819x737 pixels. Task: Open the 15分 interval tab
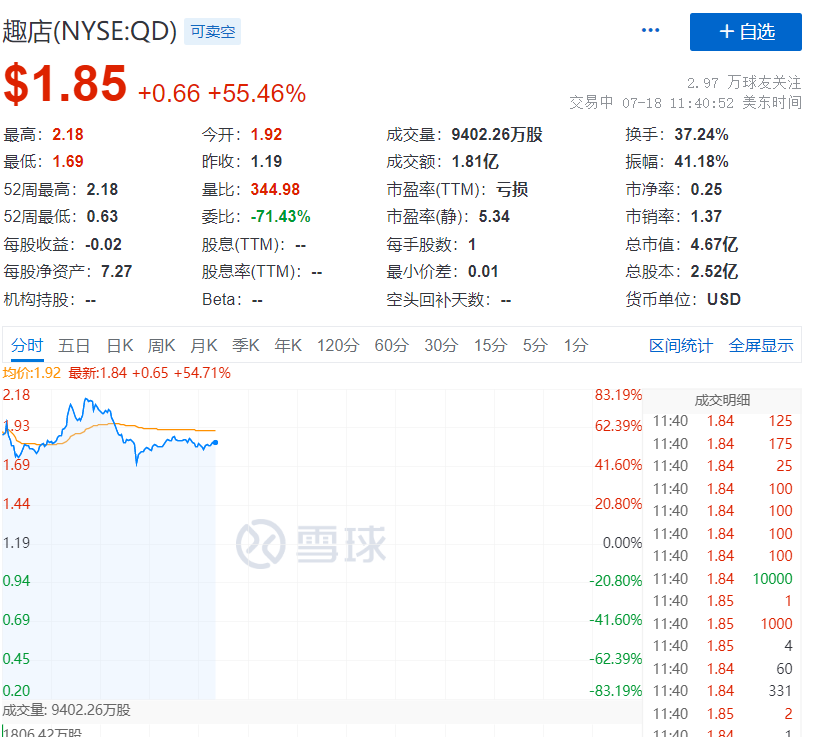tap(490, 345)
